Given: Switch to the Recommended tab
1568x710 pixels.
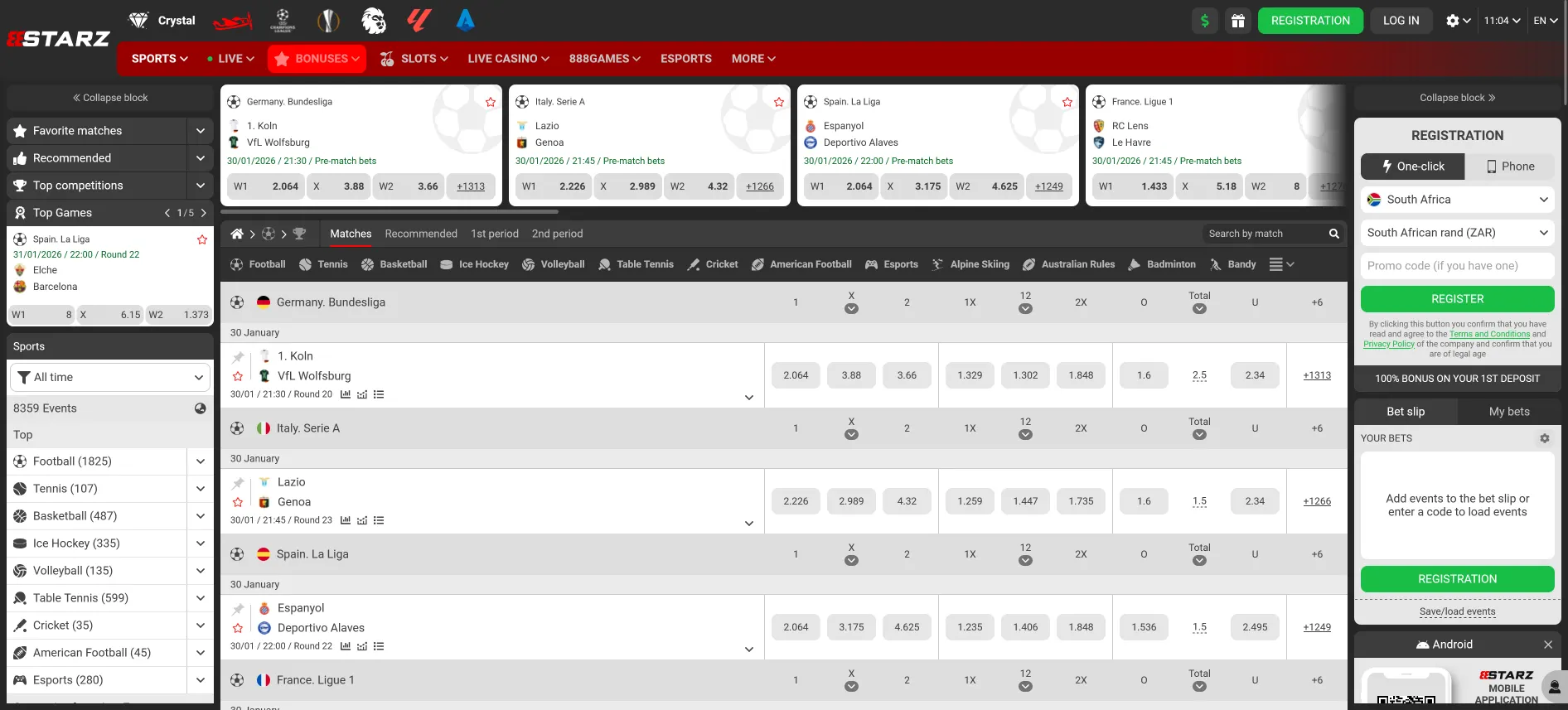Looking at the screenshot, I should [421, 234].
